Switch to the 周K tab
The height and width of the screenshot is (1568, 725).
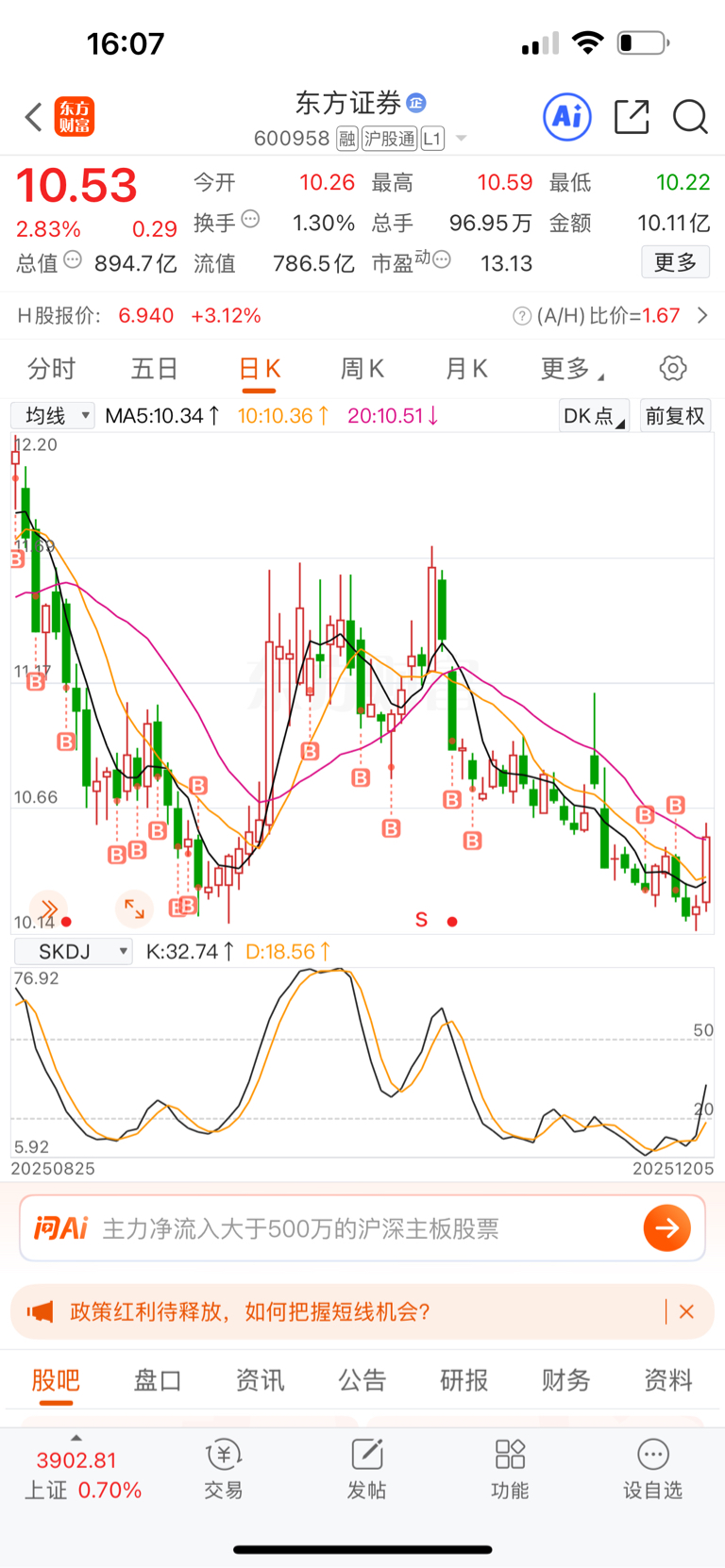coord(362,369)
